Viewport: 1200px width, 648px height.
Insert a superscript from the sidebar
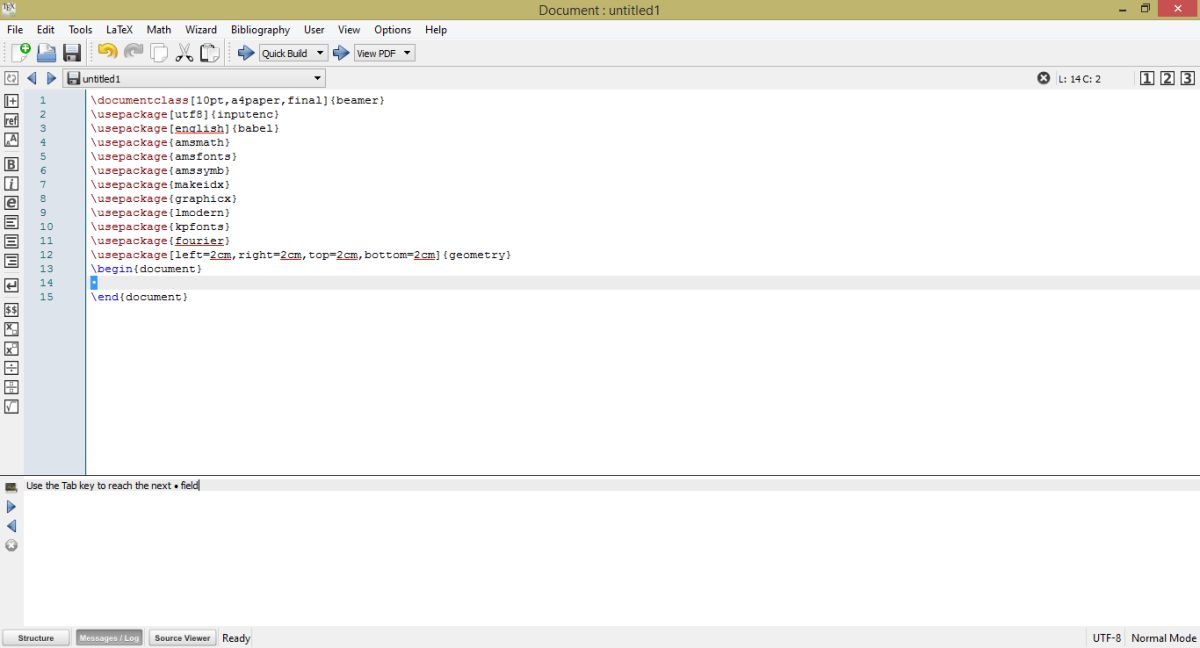click(12, 349)
